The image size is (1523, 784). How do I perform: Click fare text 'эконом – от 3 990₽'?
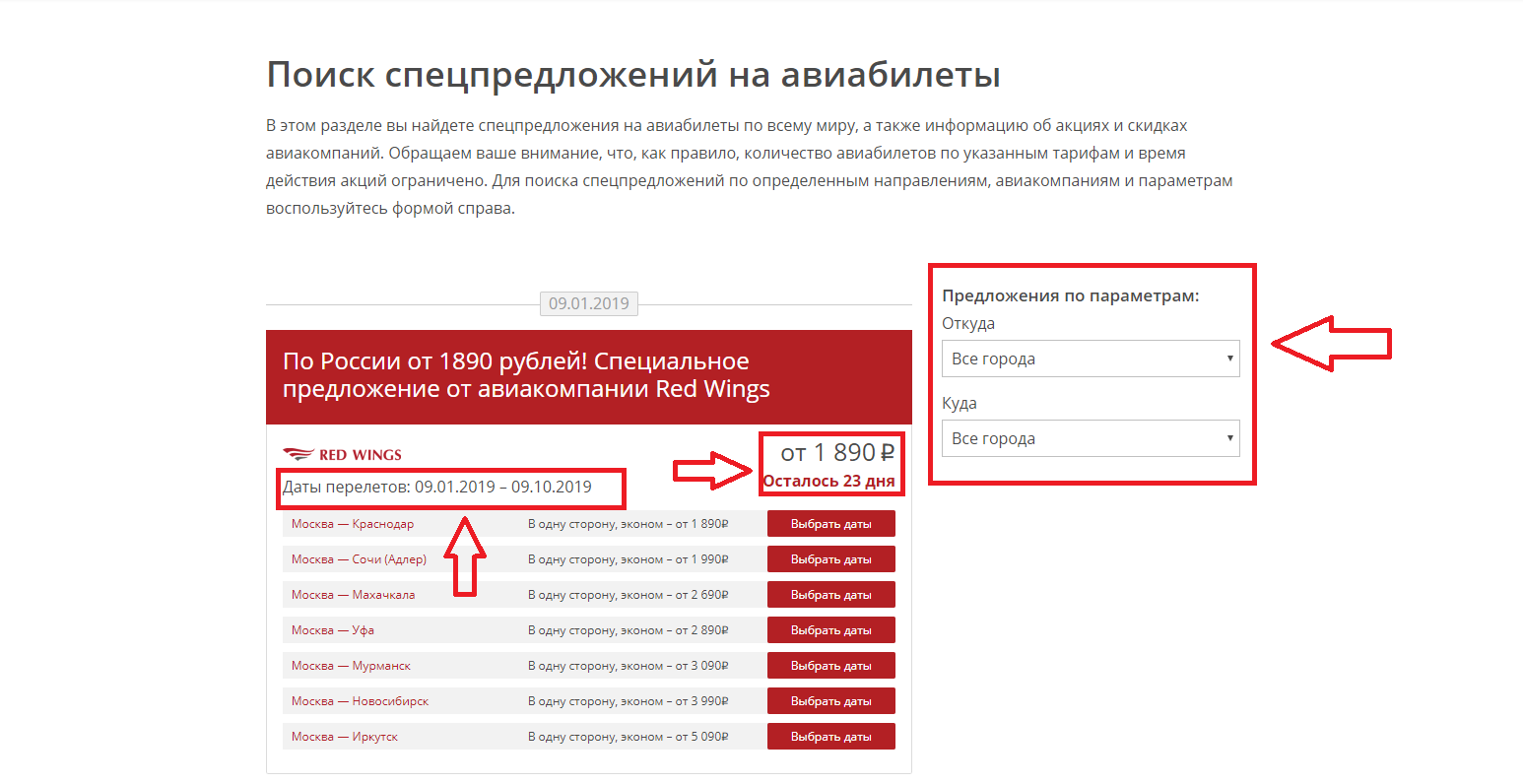click(x=674, y=701)
